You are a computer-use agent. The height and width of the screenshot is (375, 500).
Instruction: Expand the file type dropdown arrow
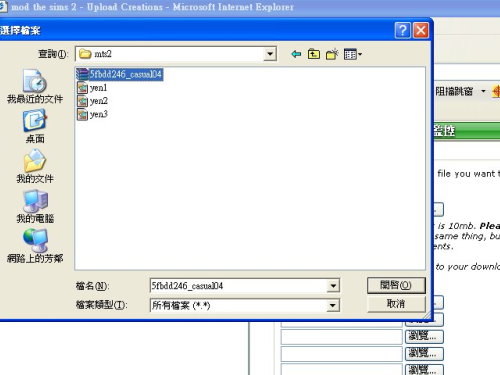333,305
